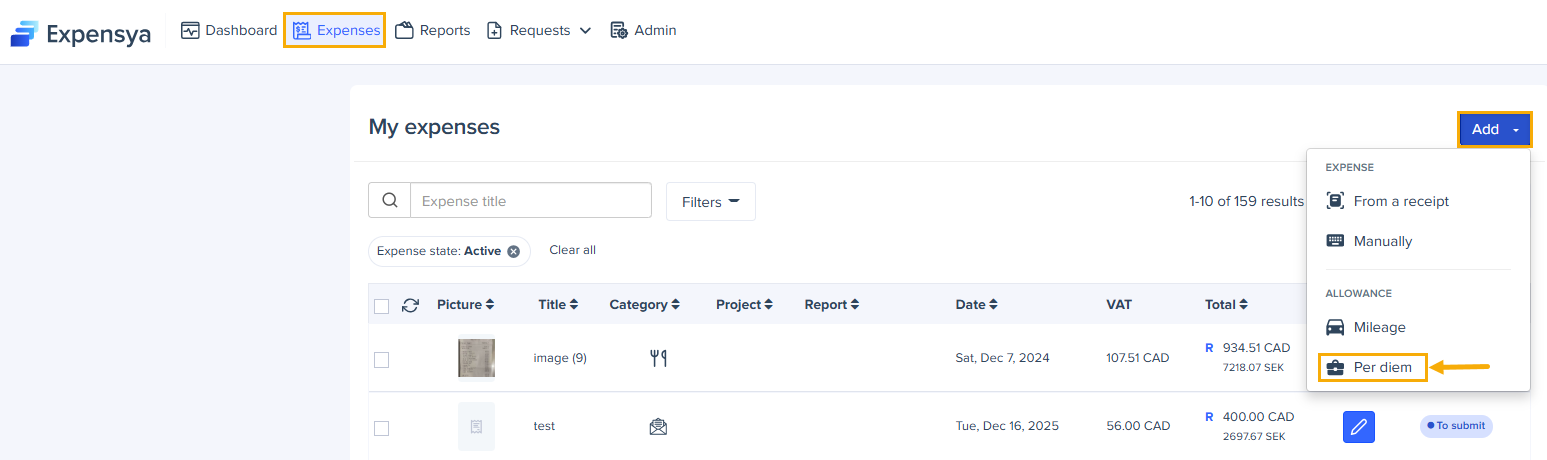The width and height of the screenshot is (1547, 460).
Task: Expand the Requests dropdown menu
Action: click(540, 31)
